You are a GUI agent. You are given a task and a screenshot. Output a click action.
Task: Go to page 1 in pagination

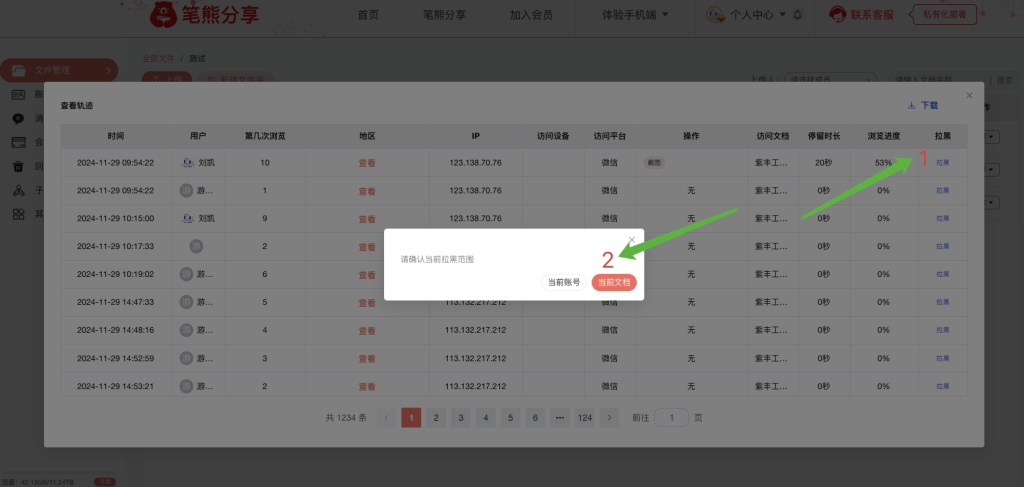(x=411, y=418)
